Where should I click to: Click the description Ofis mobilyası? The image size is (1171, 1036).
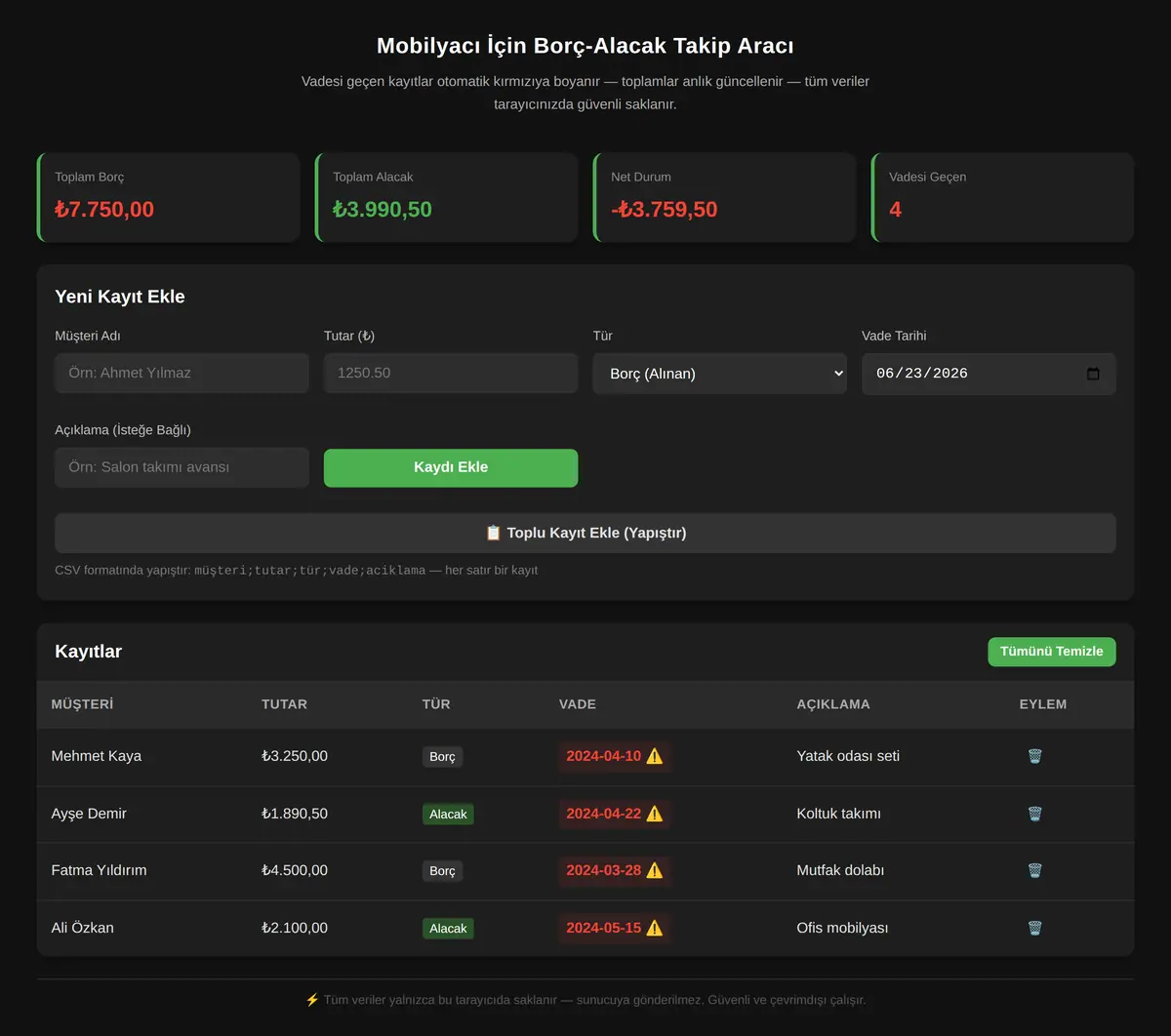(842, 928)
